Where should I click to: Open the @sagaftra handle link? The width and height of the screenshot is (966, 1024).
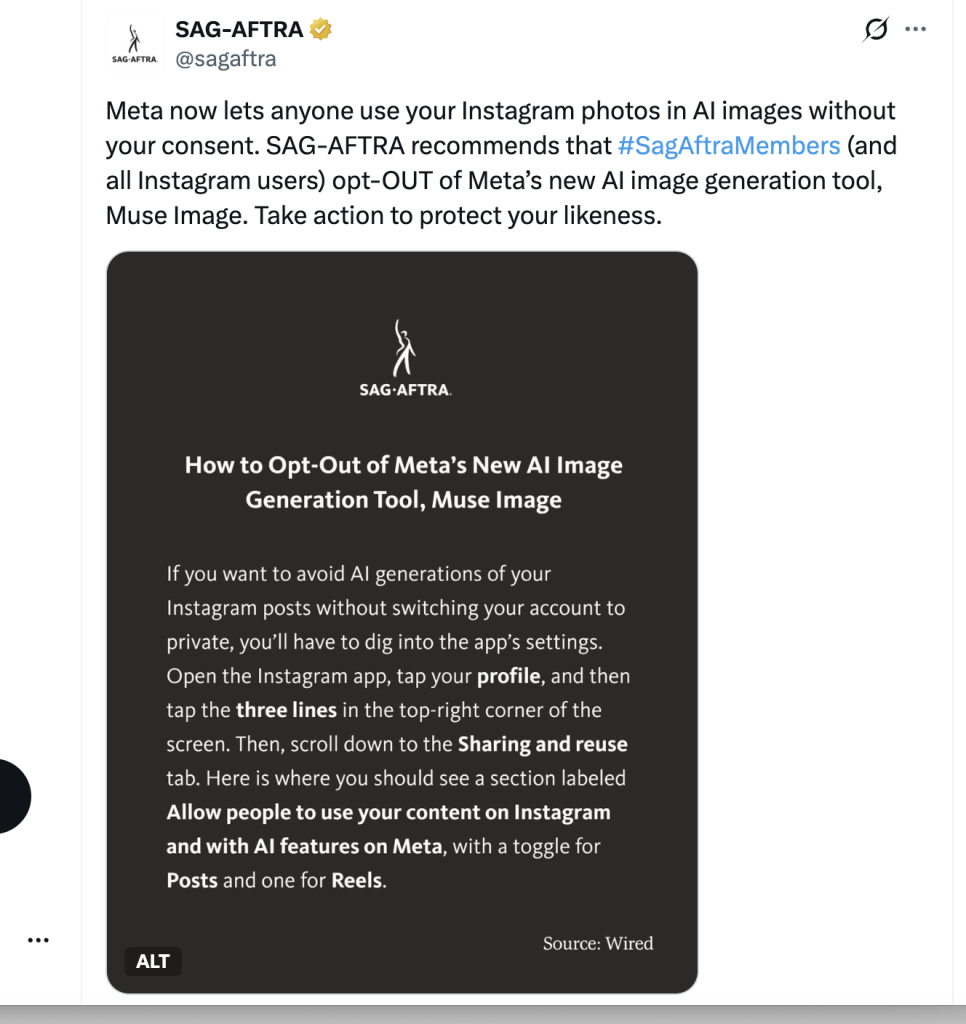pyautogui.click(x=225, y=59)
